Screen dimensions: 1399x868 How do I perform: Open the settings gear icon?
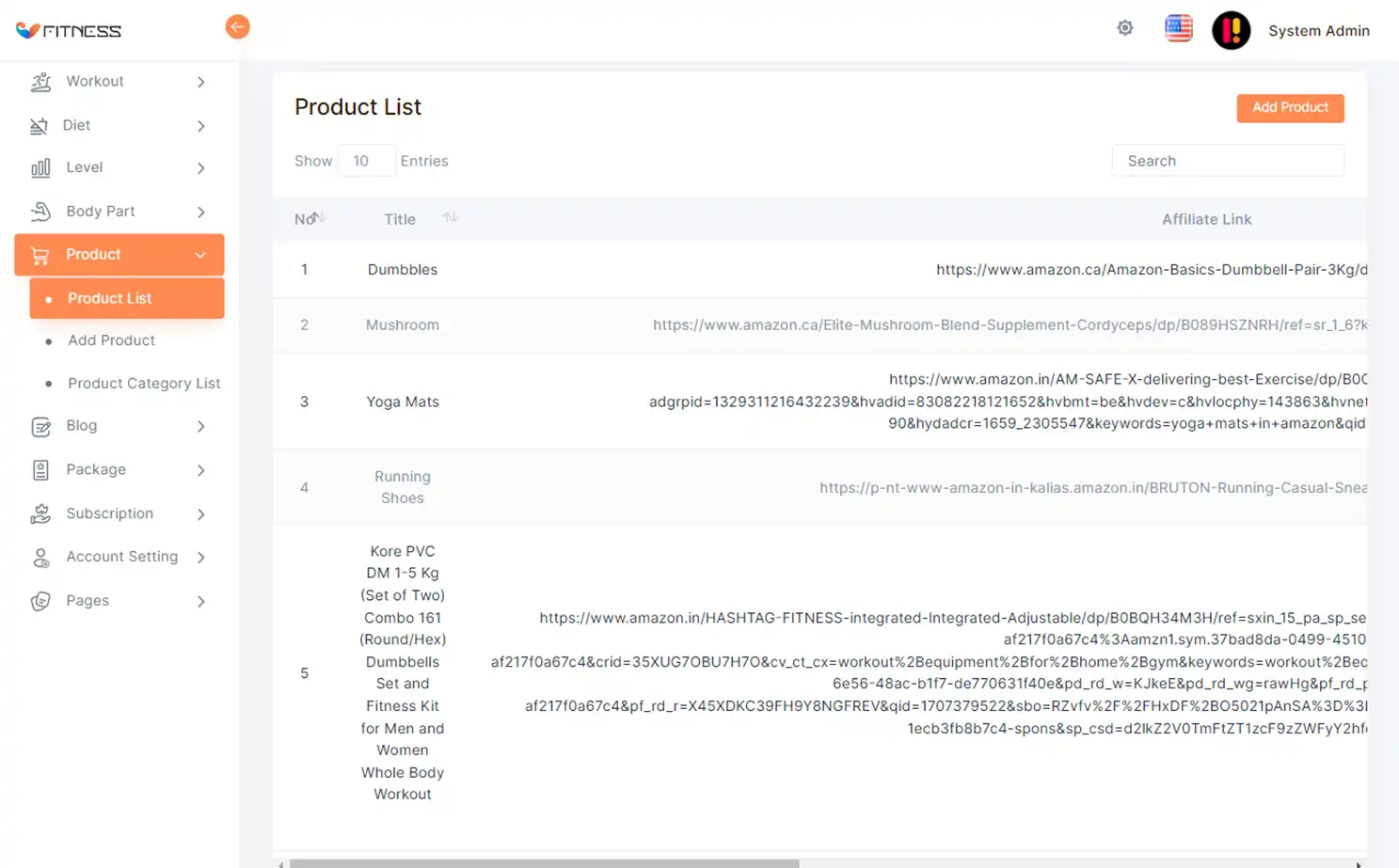[1125, 28]
